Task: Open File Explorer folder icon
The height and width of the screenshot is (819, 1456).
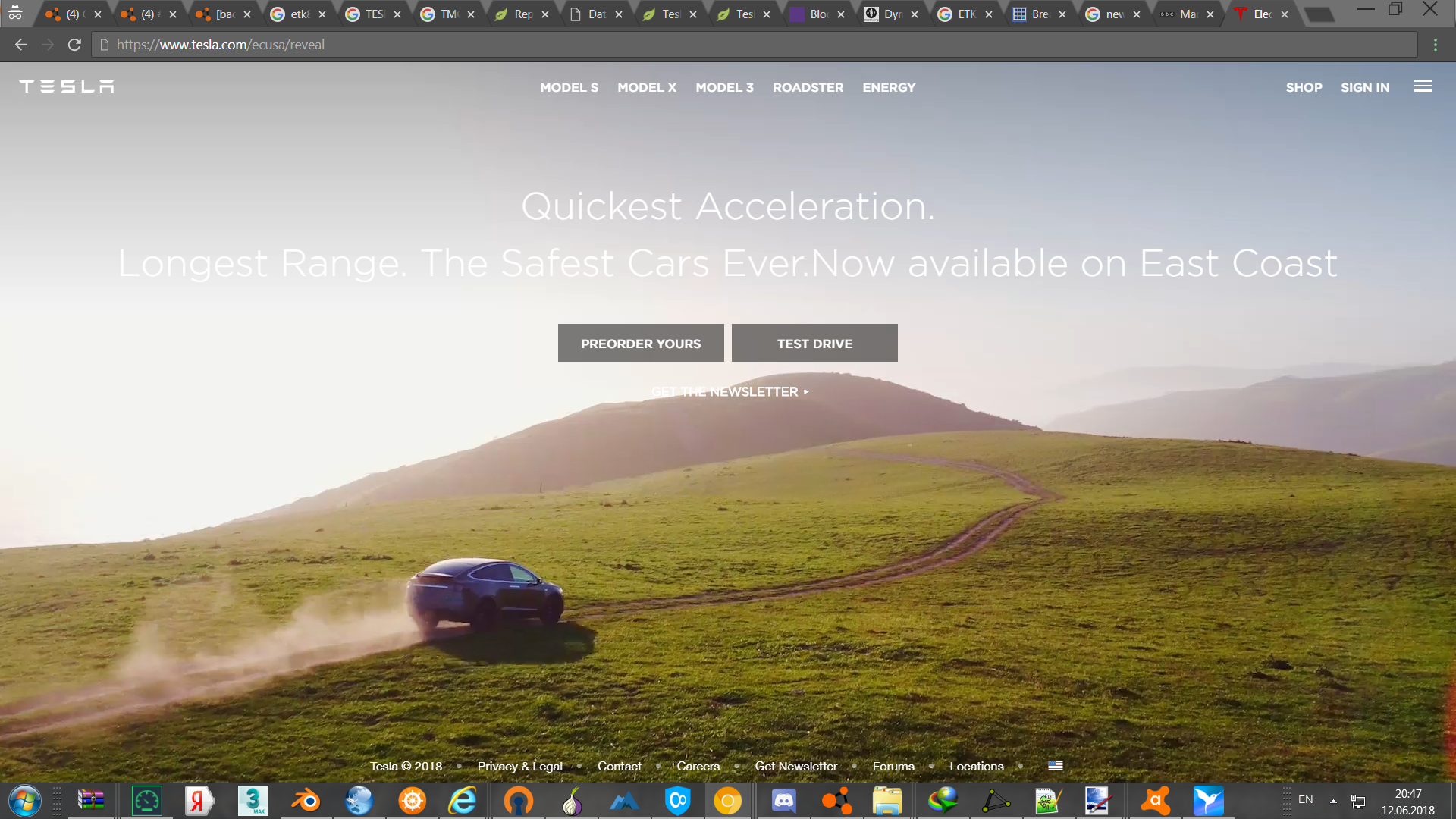Action: pos(887,801)
